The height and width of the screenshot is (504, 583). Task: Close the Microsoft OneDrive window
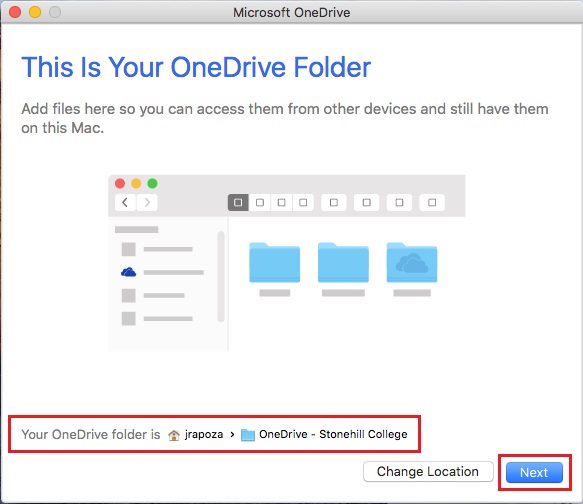15,12
